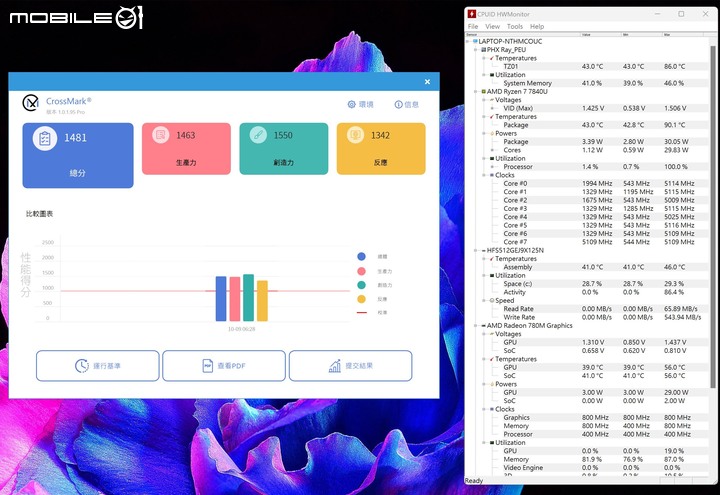
Task: Open the View menu in HWMonitor
Action: (x=492, y=27)
